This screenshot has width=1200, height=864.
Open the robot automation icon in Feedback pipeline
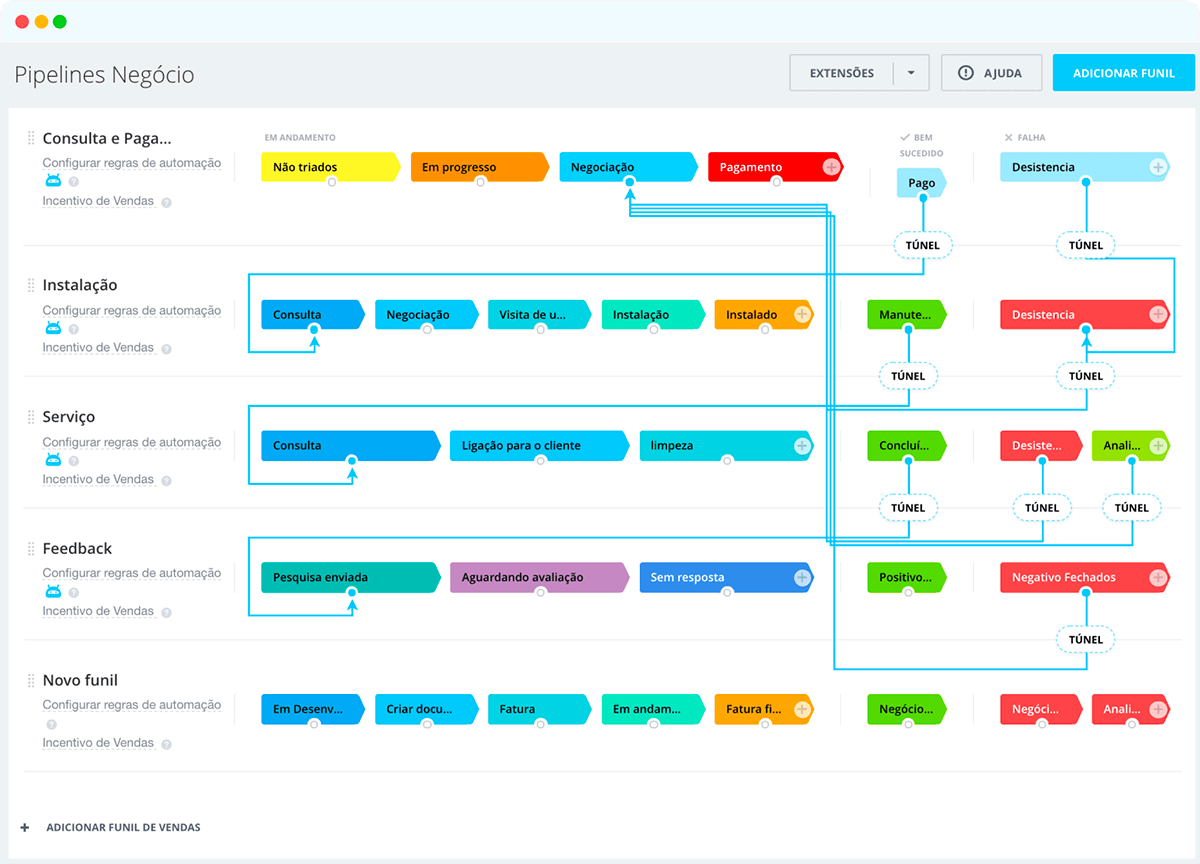(53, 592)
